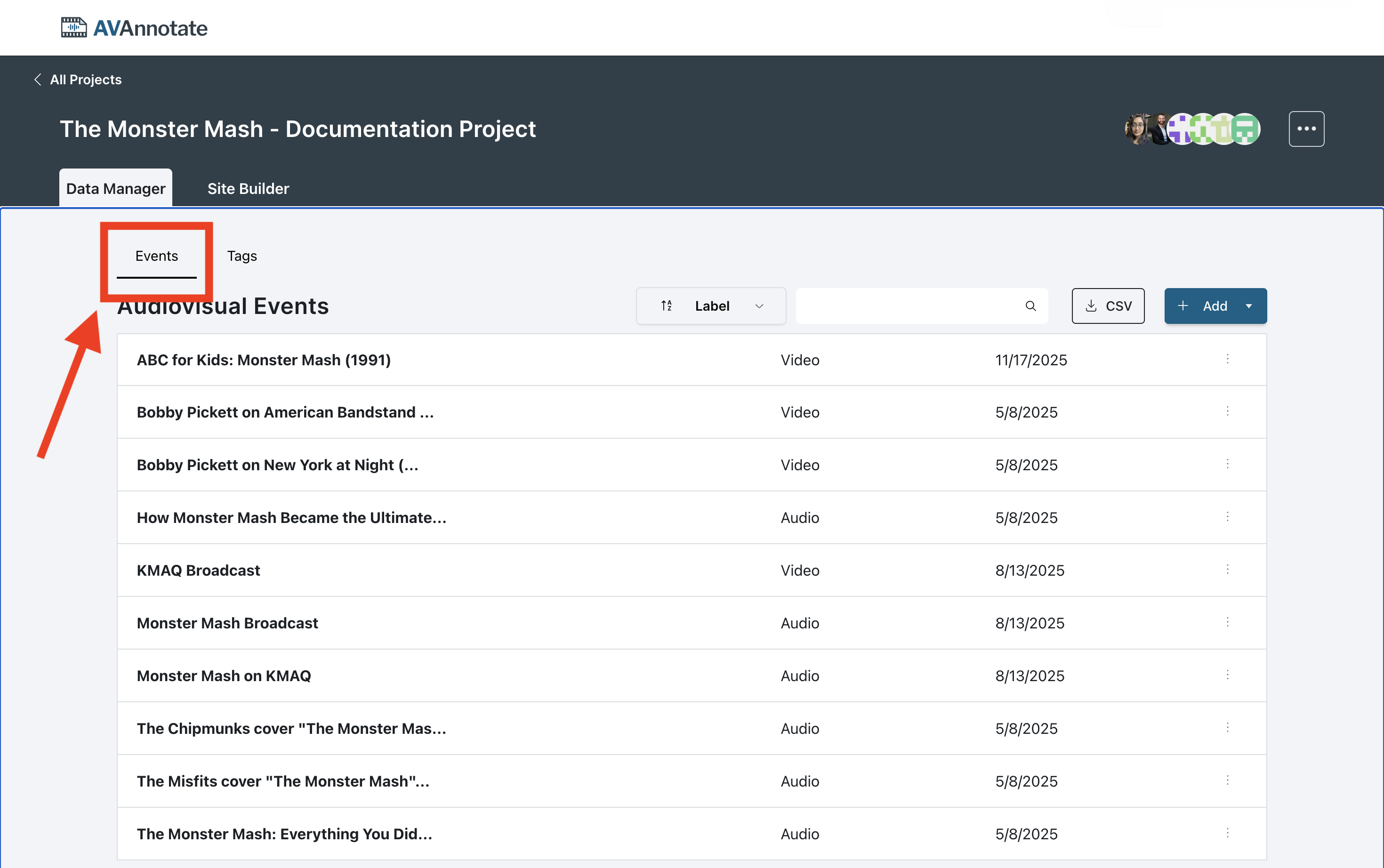Open row menu for ABC for Kids
The width and height of the screenshot is (1384, 868).
(x=1227, y=359)
